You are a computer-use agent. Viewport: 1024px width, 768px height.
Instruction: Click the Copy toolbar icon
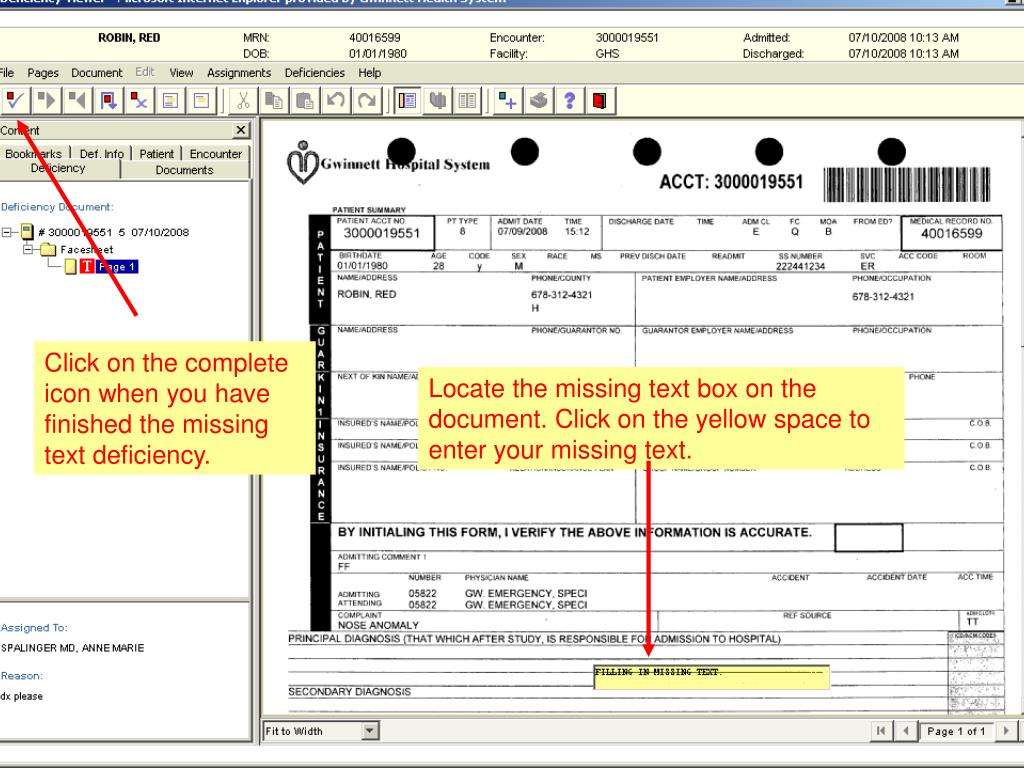(274, 101)
